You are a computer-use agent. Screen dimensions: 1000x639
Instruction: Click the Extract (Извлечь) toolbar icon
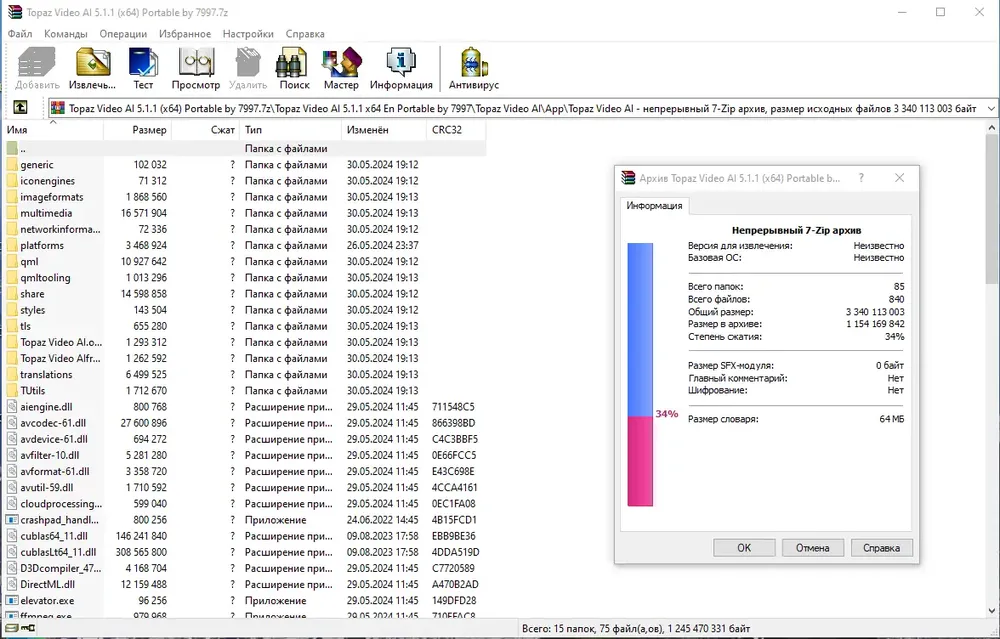pos(92,68)
